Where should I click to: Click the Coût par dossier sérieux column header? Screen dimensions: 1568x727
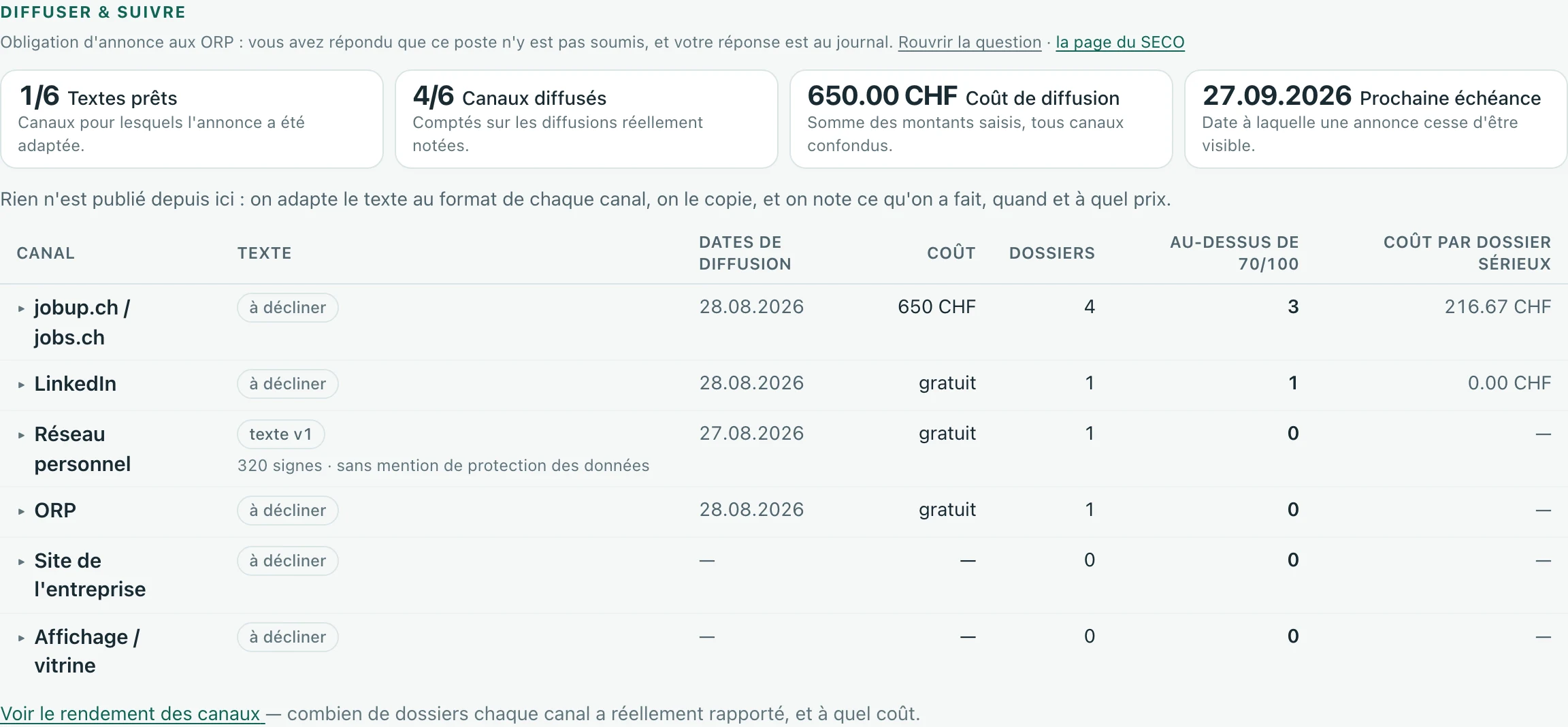coord(1467,253)
